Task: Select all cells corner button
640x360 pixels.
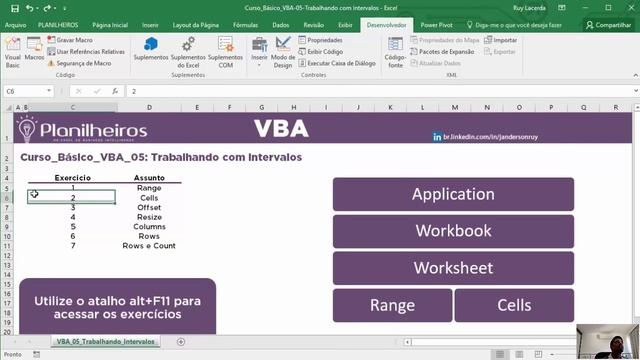Action: pyautogui.click(x=8, y=108)
